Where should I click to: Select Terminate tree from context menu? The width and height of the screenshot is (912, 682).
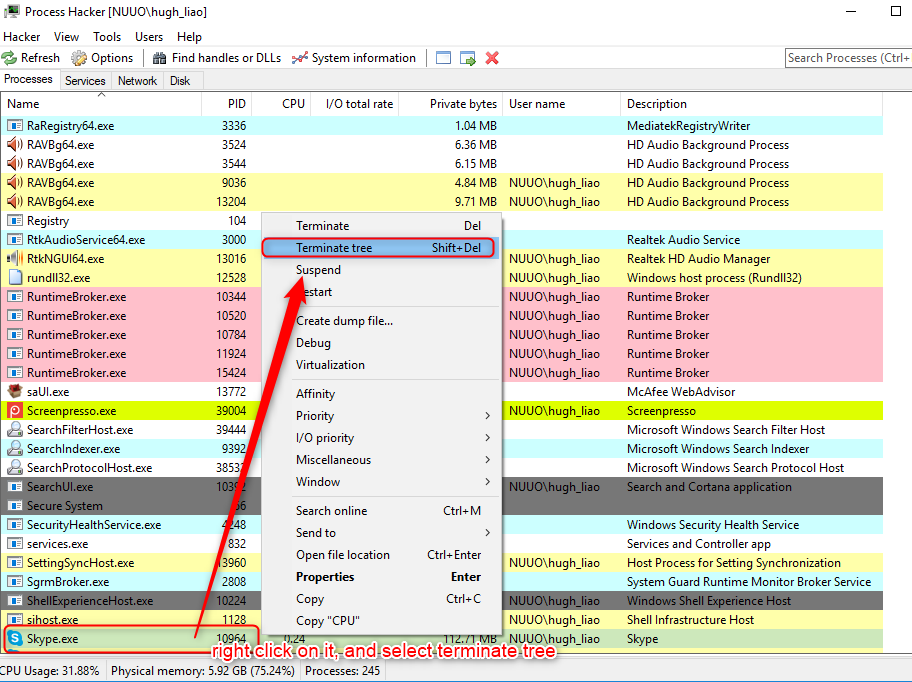[x=378, y=248]
